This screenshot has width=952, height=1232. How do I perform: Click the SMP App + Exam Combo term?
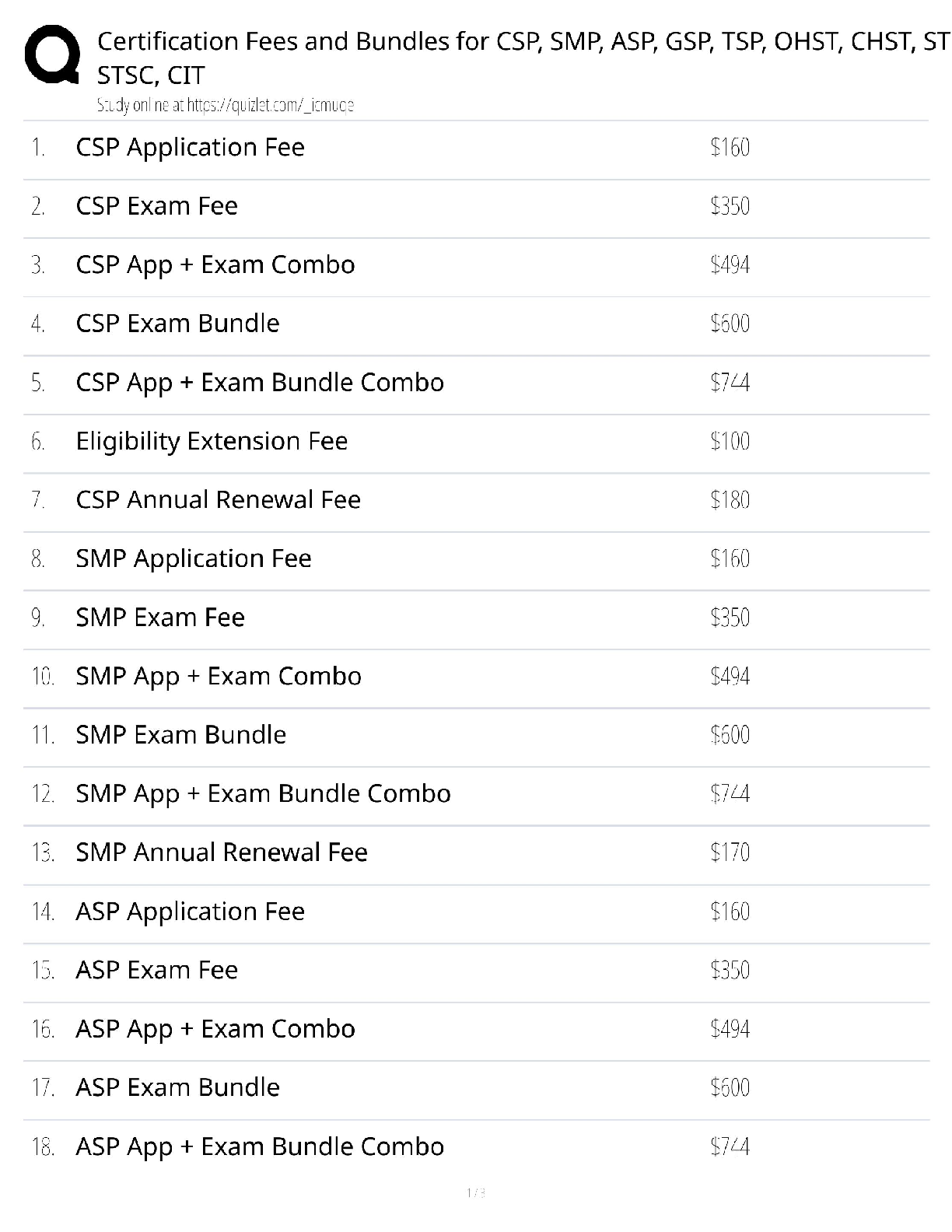click(x=219, y=676)
